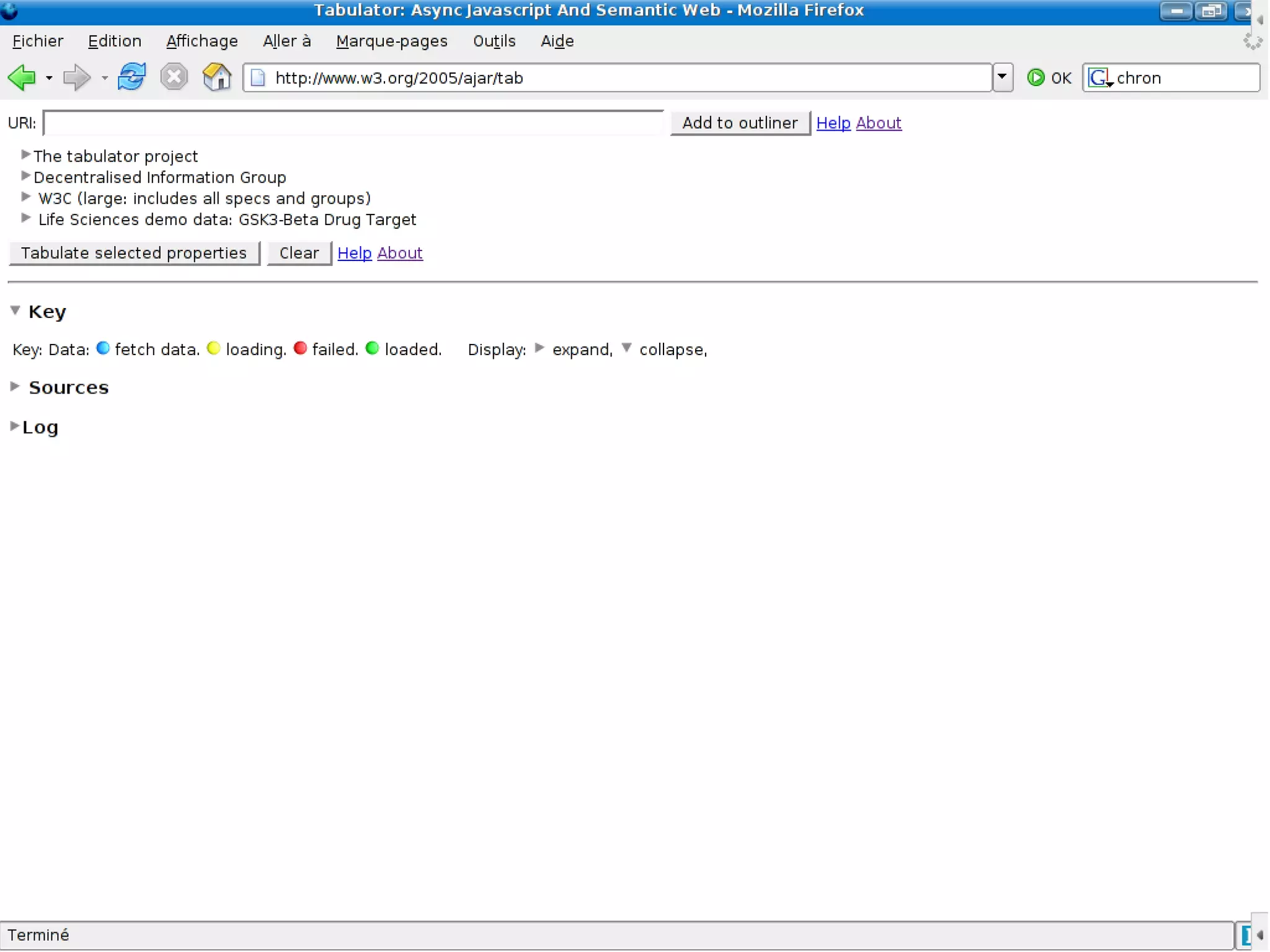Image resolution: width=1270 pixels, height=952 pixels.
Task: Click Tabulate selected properties button
Action: [134, 253]
